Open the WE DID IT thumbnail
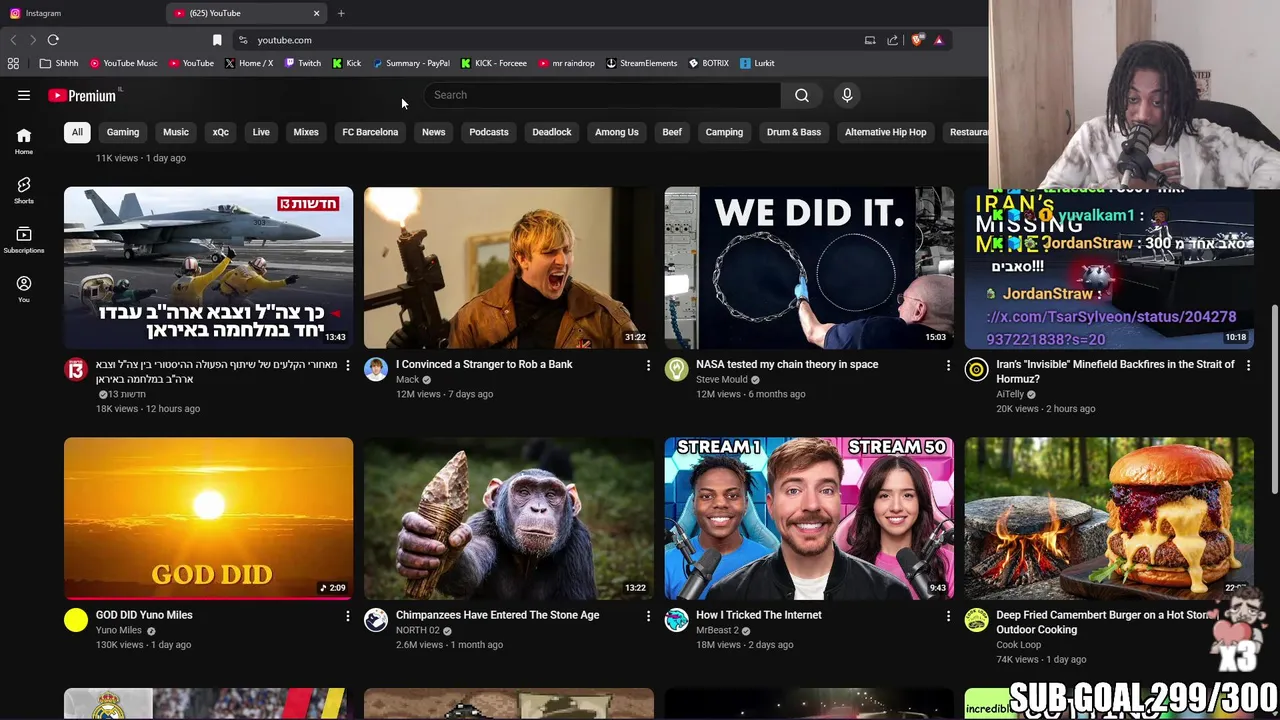The height and width of the screenshot is (720, 1280). 809,267
